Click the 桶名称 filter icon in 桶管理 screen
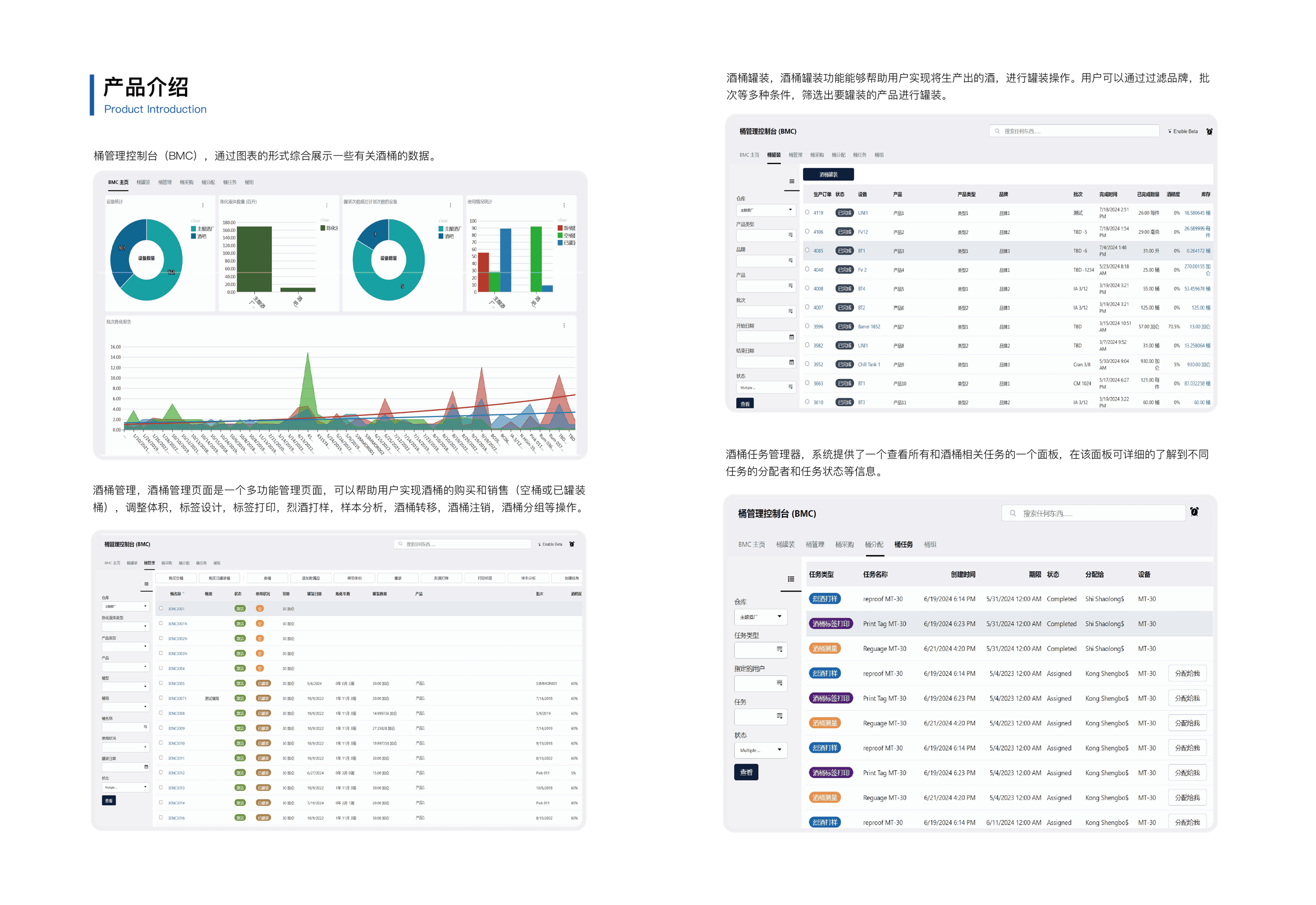The height and width of the screenshot is (905, 1316). pos(145,727)
